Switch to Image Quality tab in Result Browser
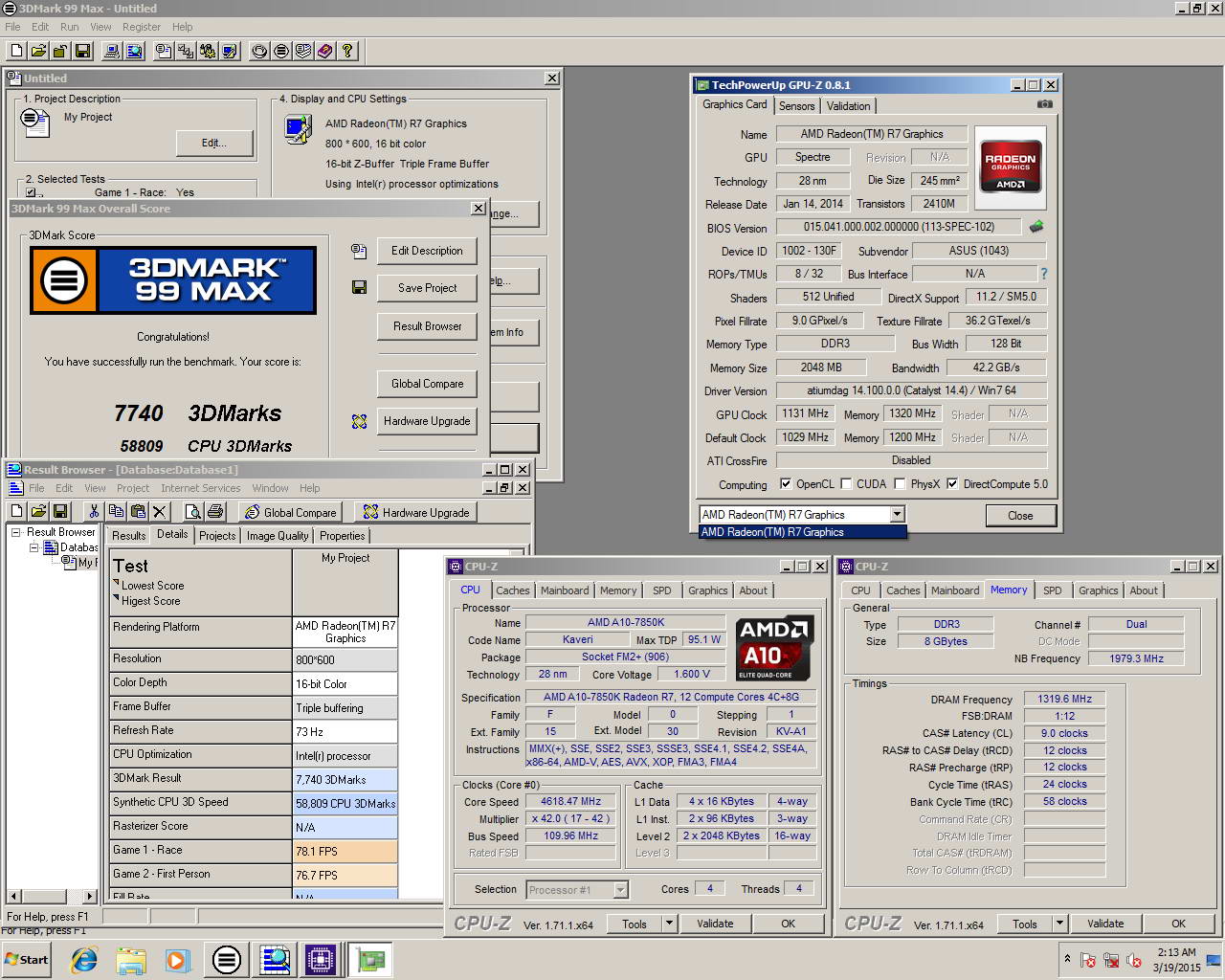1225x980 pixels. tap(278, 536)
